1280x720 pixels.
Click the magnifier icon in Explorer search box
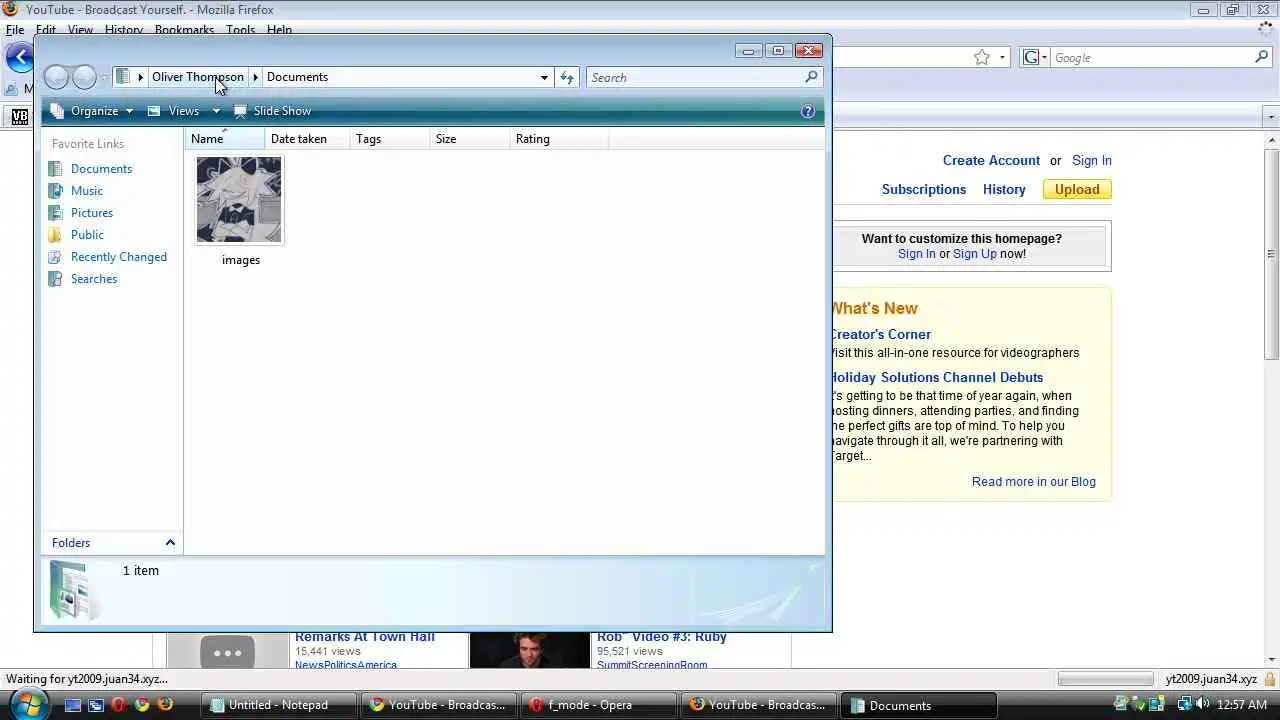coord(811,77)
